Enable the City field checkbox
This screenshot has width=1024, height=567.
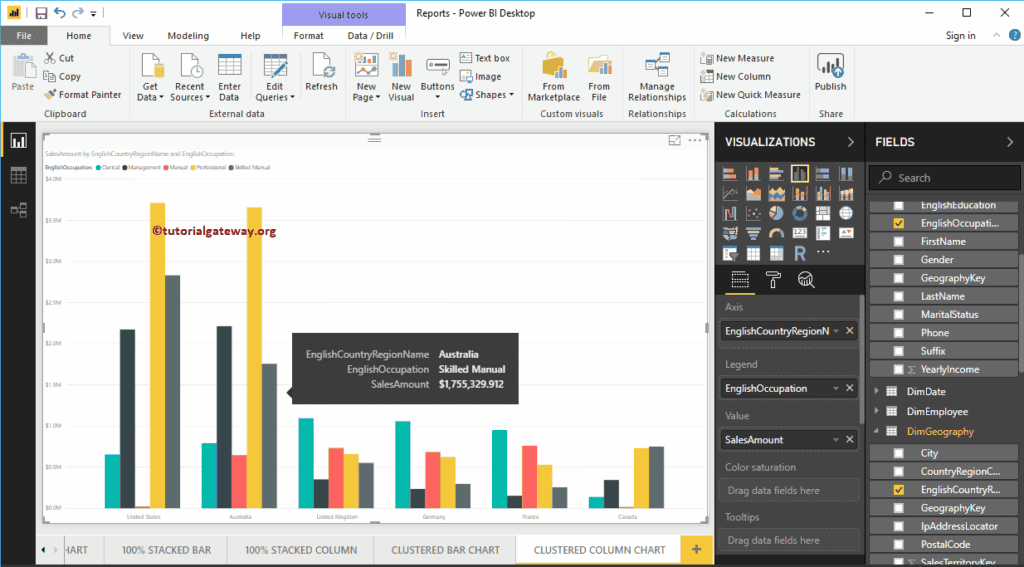[899, 453]
